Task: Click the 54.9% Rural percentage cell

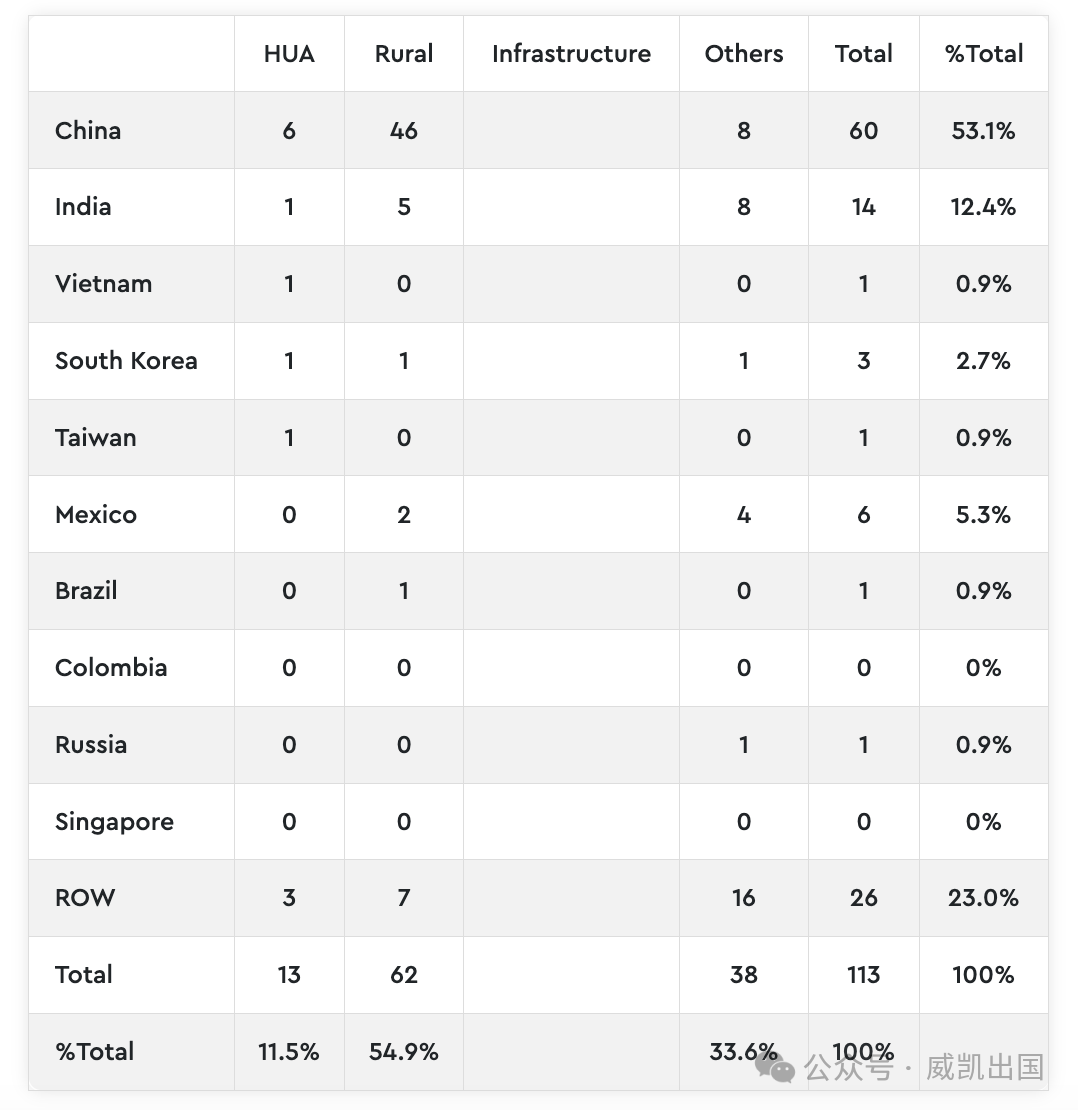Action: (x=404, y=1052)
